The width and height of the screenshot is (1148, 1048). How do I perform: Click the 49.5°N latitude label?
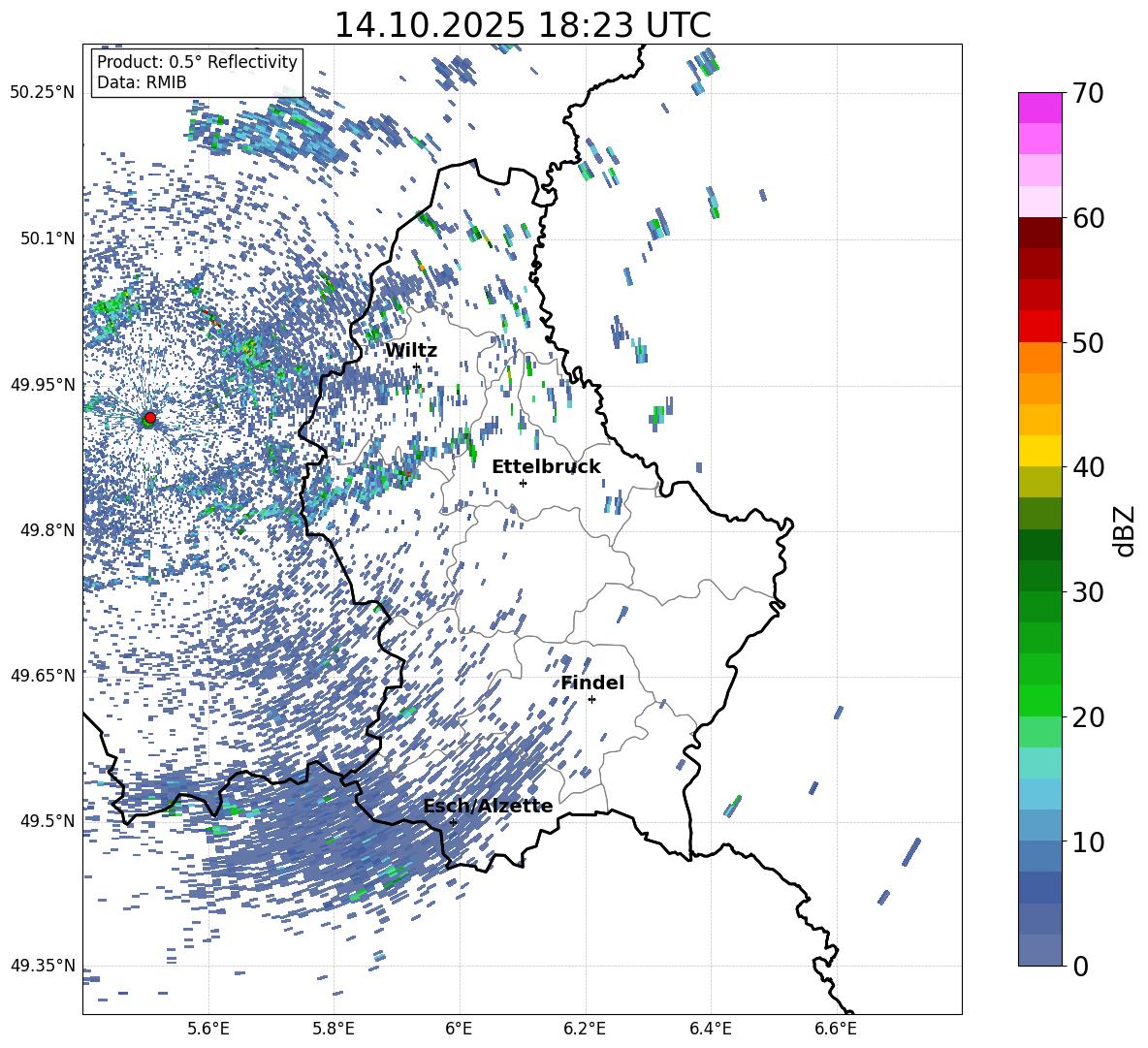[47, 820]
